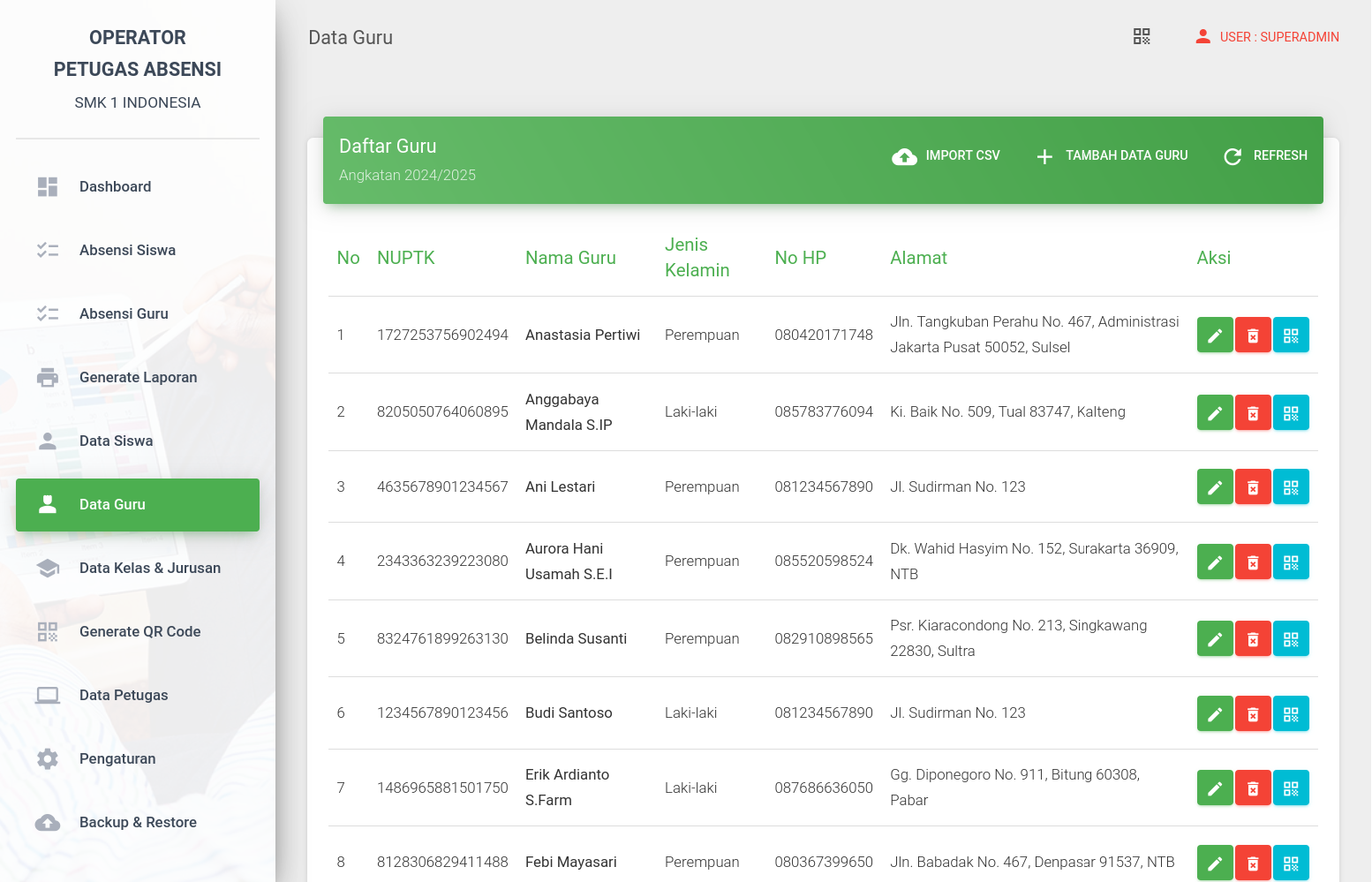The height and width of the screenshot is (882, 1372).
Task: Show QR code for Anastasia Pertiwi
Action: 1291,335
